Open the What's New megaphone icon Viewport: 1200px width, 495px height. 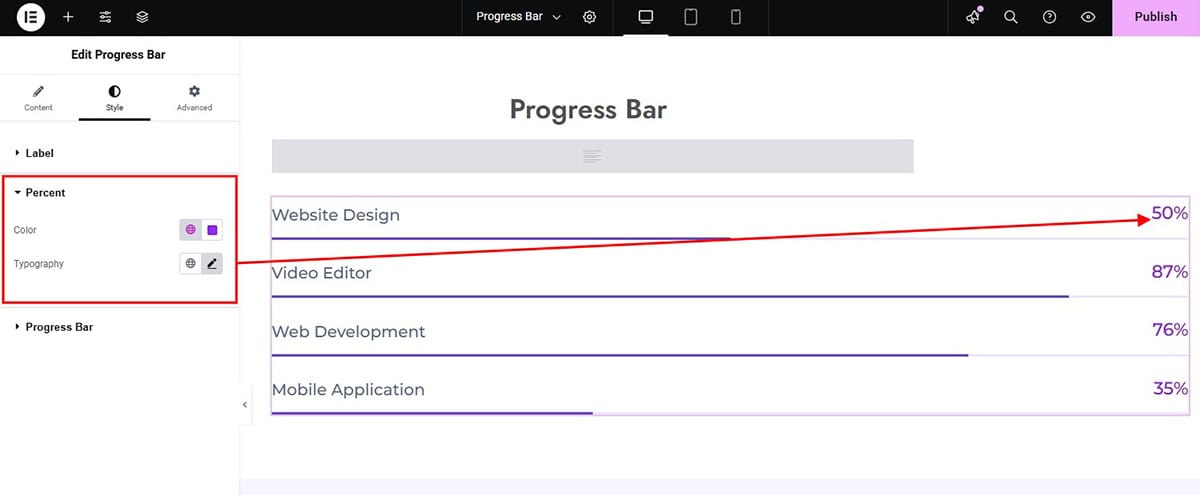(973, 17)
